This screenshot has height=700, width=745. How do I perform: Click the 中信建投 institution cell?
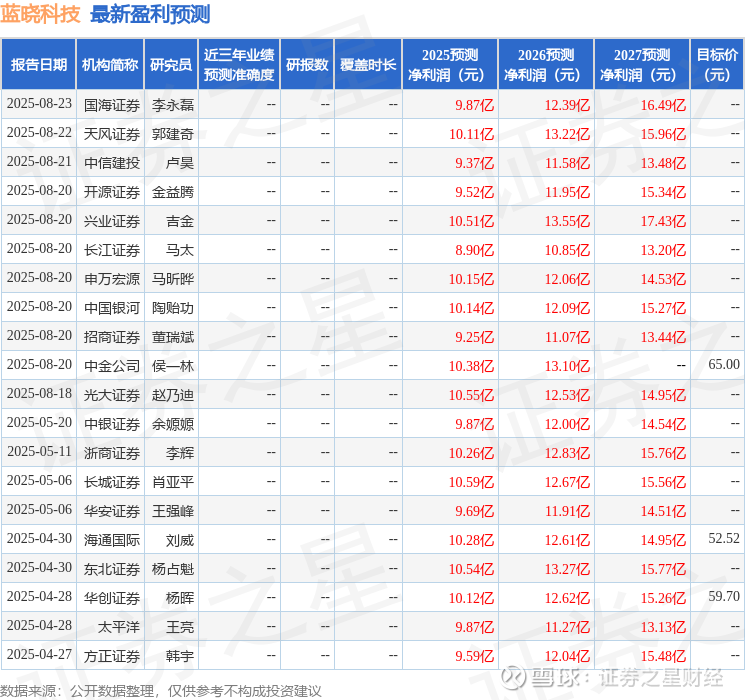(x=112, y=163)
